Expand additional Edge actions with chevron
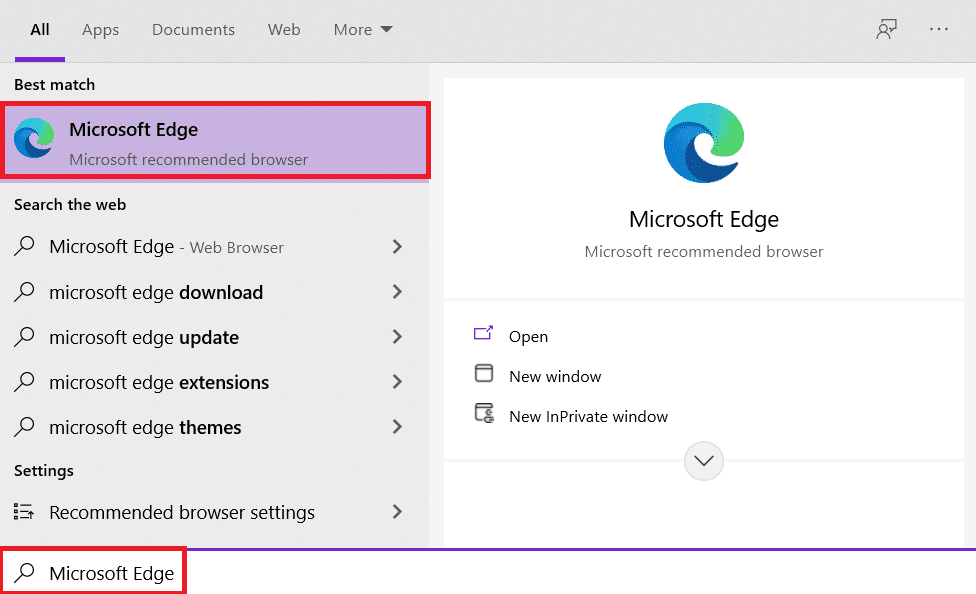The width and height of the screenshot is (976, 594). pyautogui.click(x=703, y=461)
